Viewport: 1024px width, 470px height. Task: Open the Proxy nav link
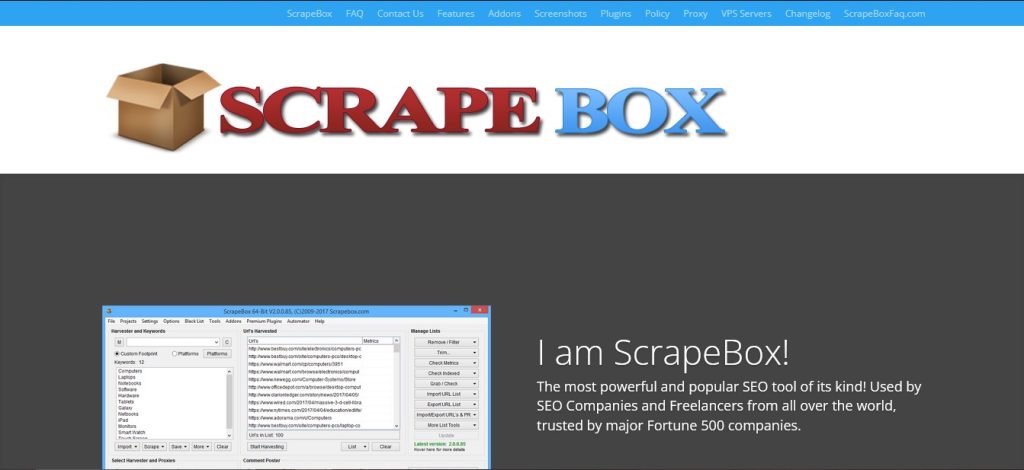[696, 13]
